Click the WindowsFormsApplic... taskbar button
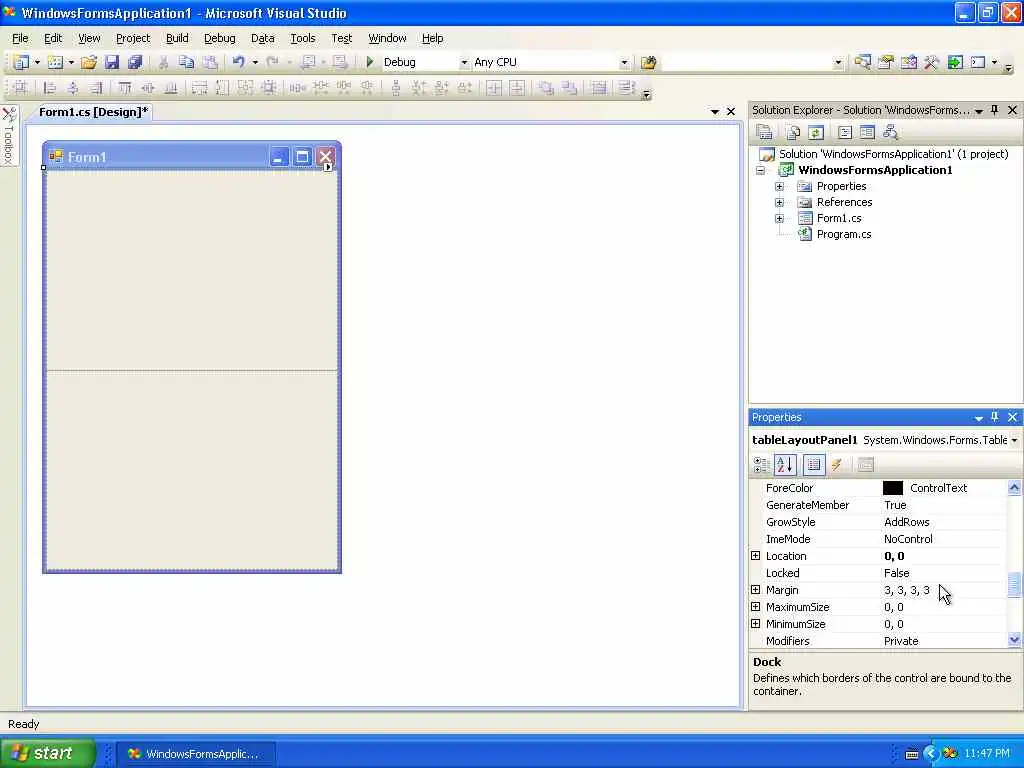 196,754
